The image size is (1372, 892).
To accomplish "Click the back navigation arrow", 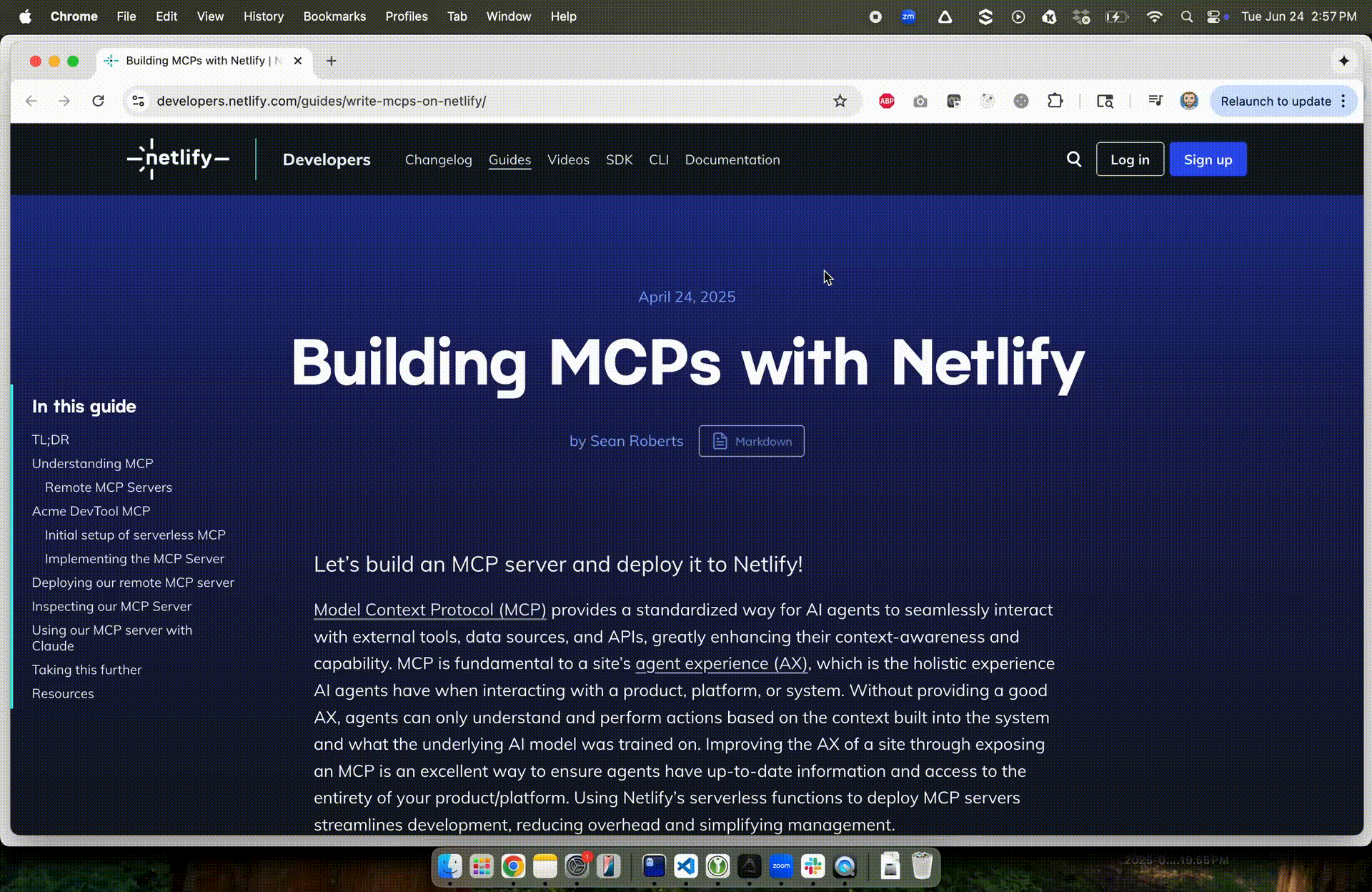I will tap(31, 101).
